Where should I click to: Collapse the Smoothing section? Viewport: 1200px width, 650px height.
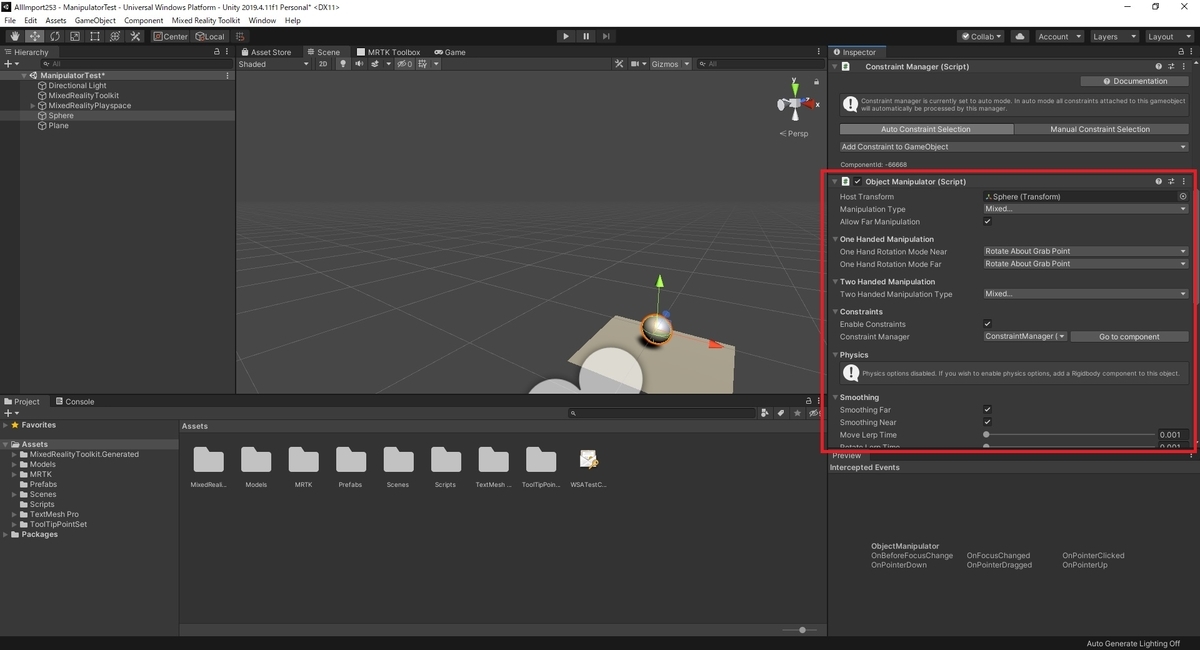pos(835,397)
